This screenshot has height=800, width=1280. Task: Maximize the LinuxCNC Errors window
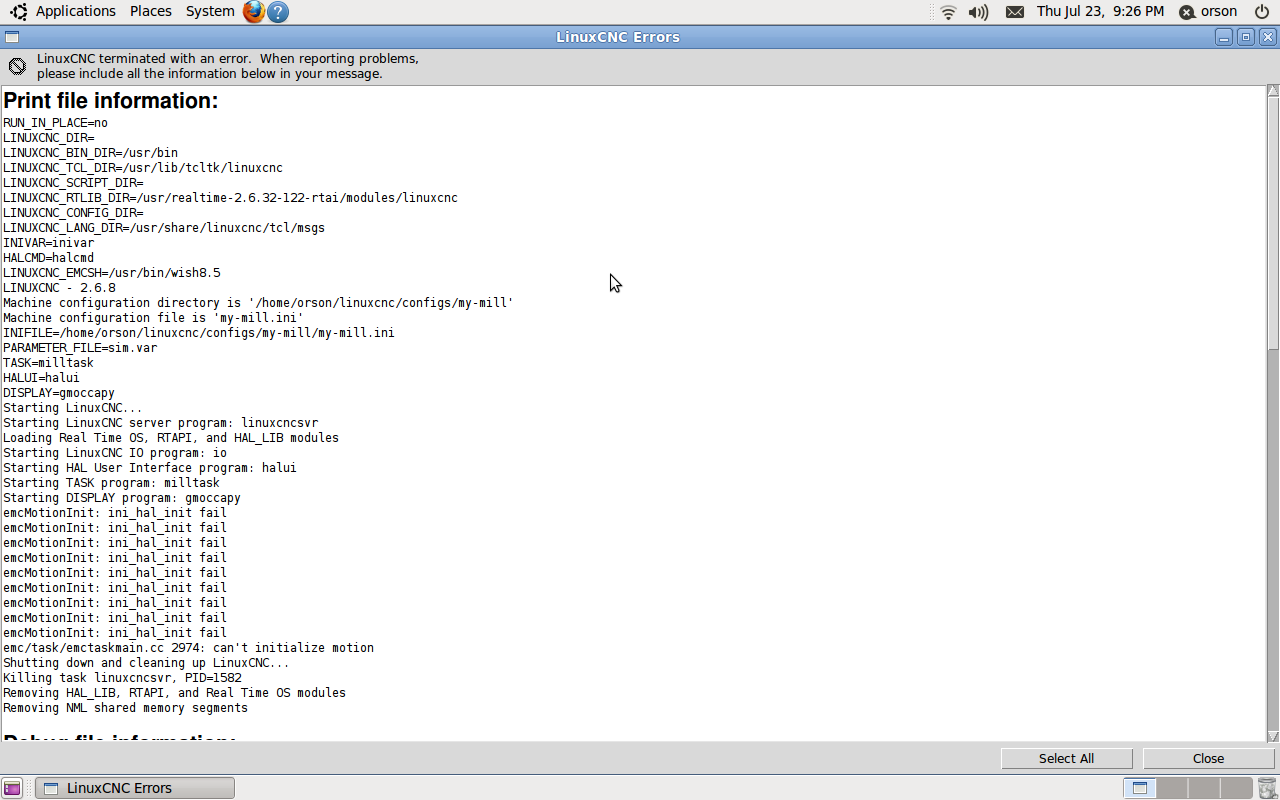pos(1246,37)
